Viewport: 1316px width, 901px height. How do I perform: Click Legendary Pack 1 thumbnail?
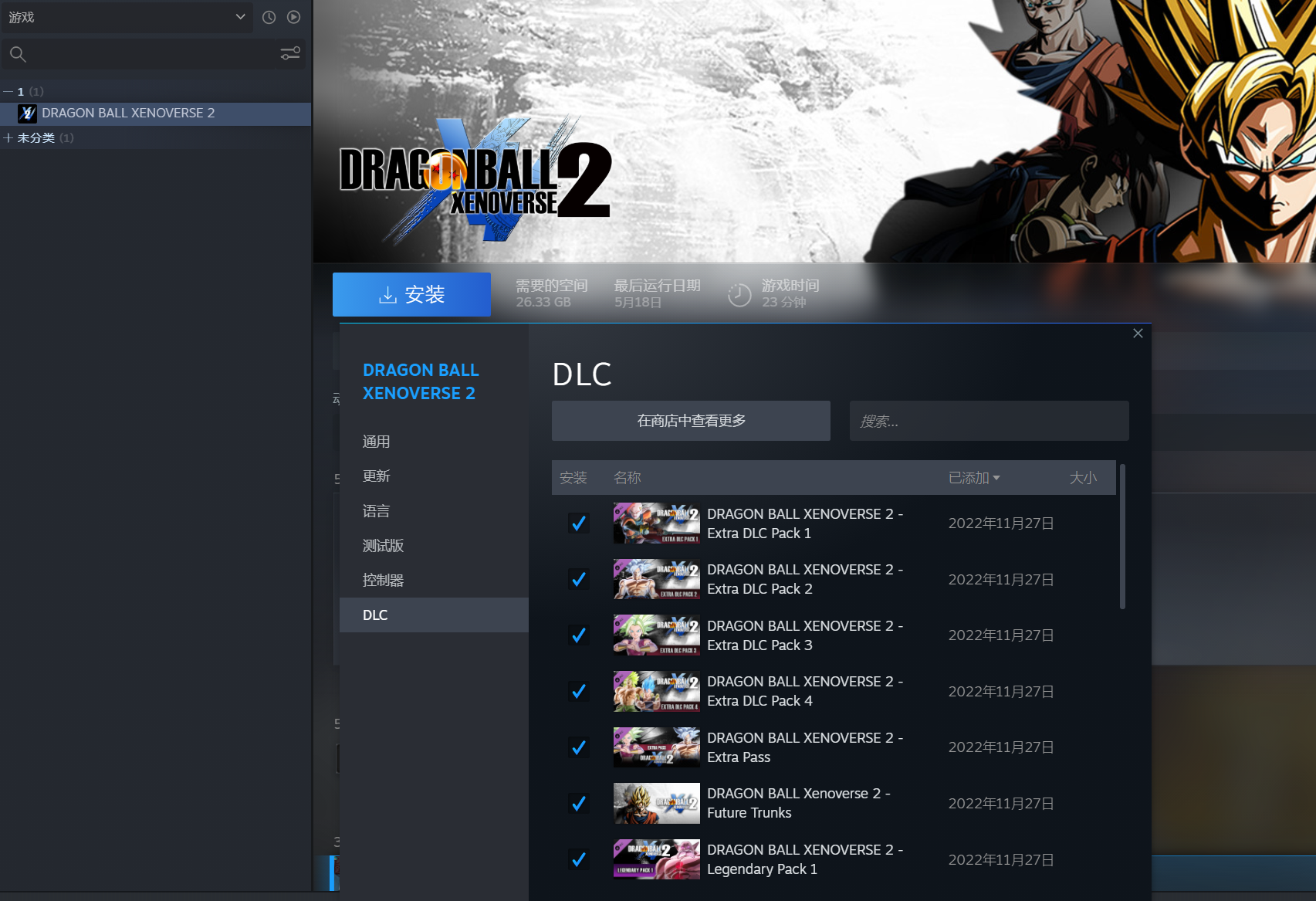pyautogui.click(x=657, y=859)
